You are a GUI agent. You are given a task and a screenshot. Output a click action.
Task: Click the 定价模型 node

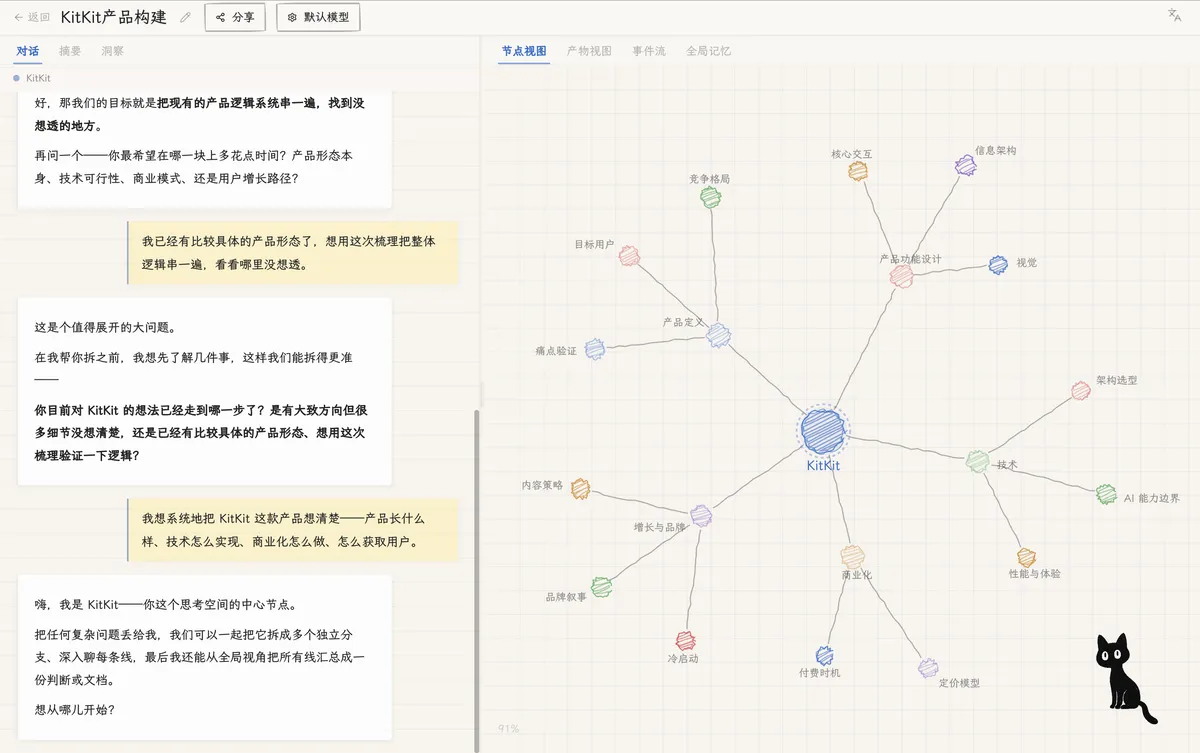coord(928,668)
